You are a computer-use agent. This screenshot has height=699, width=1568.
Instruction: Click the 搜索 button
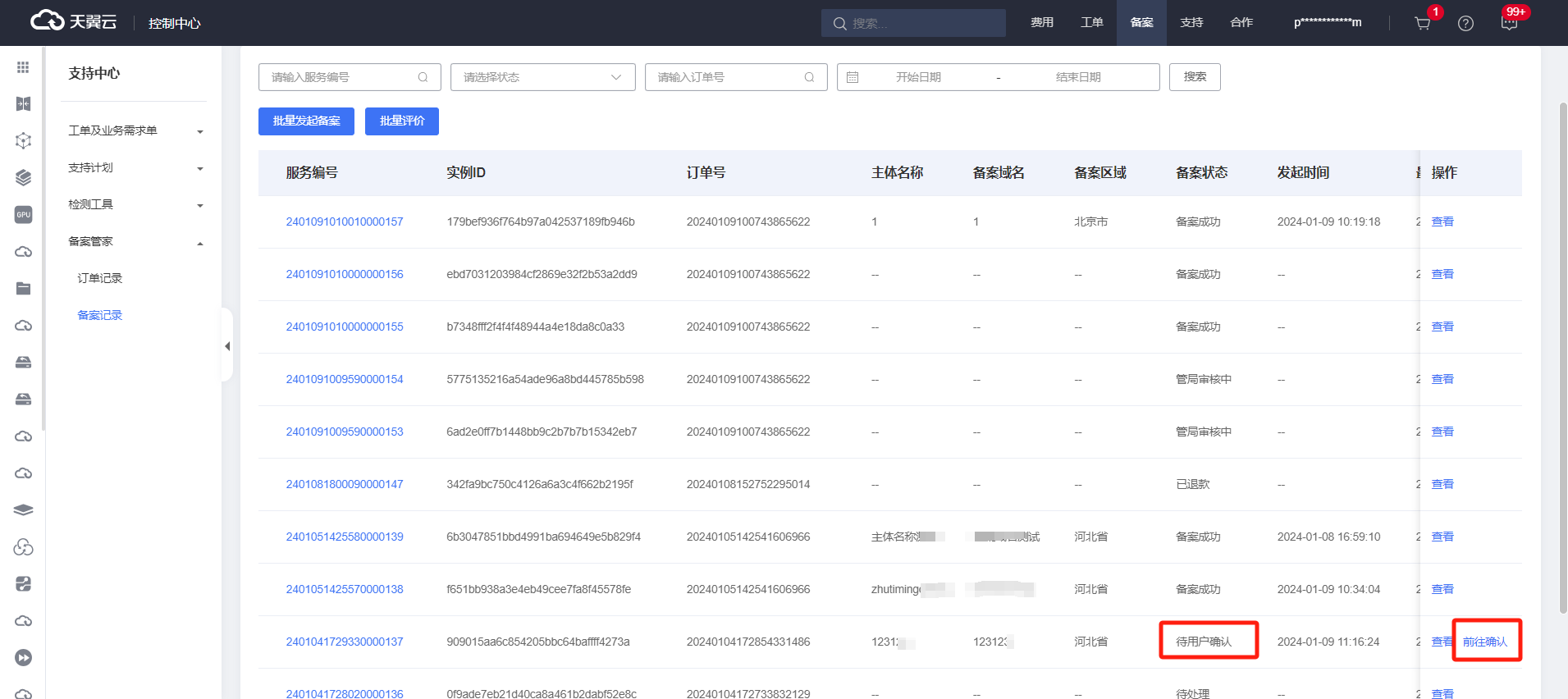point(1195,77)
